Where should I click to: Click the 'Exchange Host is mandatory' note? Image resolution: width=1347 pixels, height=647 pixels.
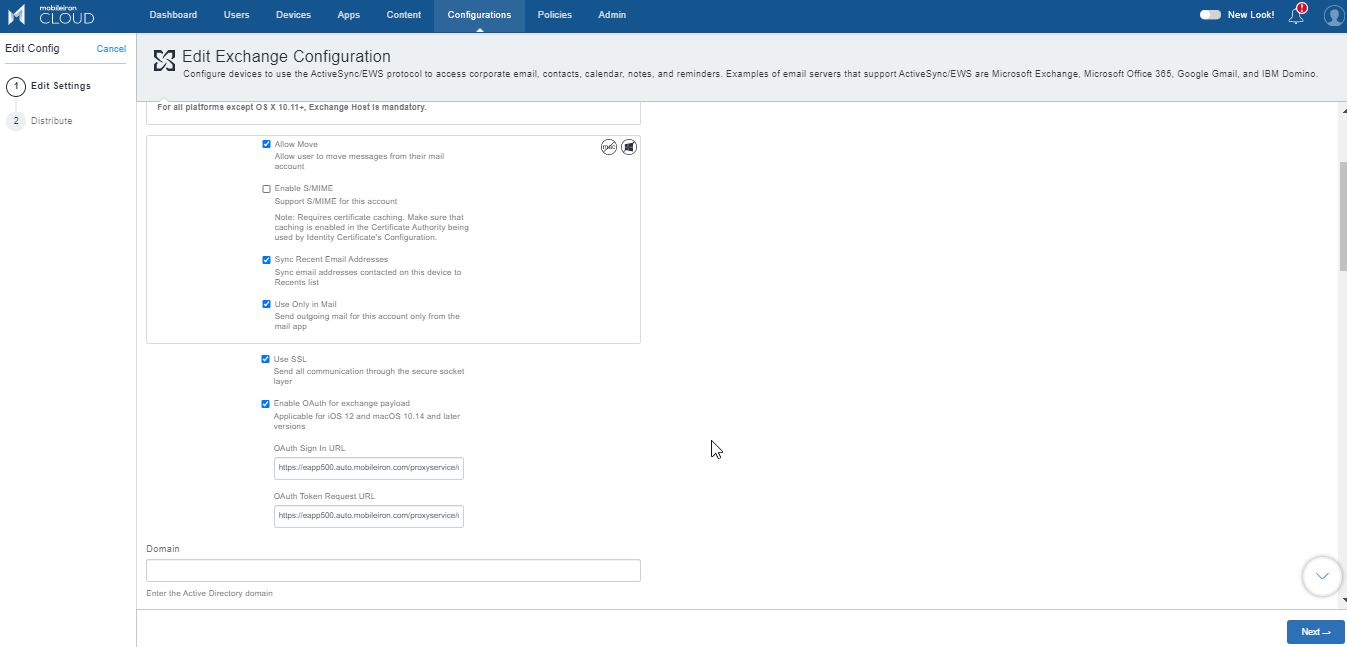click(x=292, y=107)
